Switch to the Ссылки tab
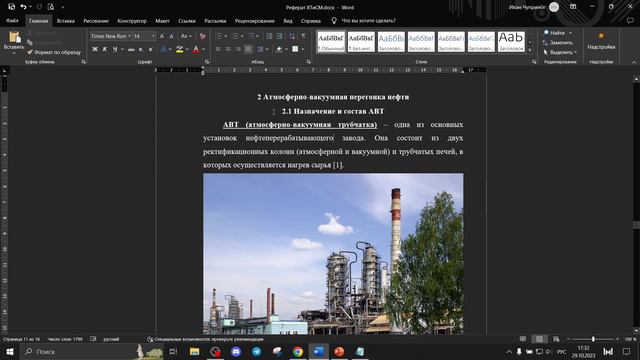This screenshot has width=640, height=360. (x=187, y=20)
